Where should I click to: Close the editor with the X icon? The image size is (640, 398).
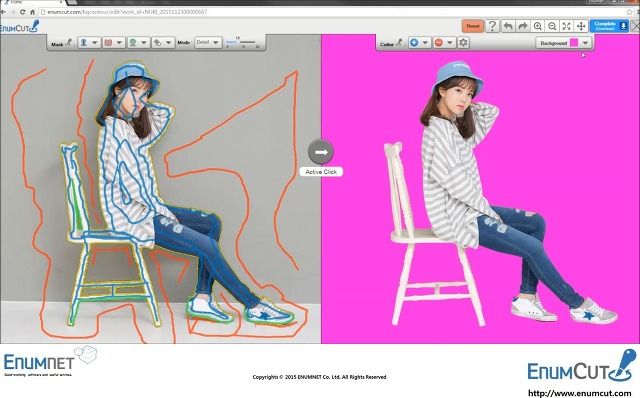636,26
